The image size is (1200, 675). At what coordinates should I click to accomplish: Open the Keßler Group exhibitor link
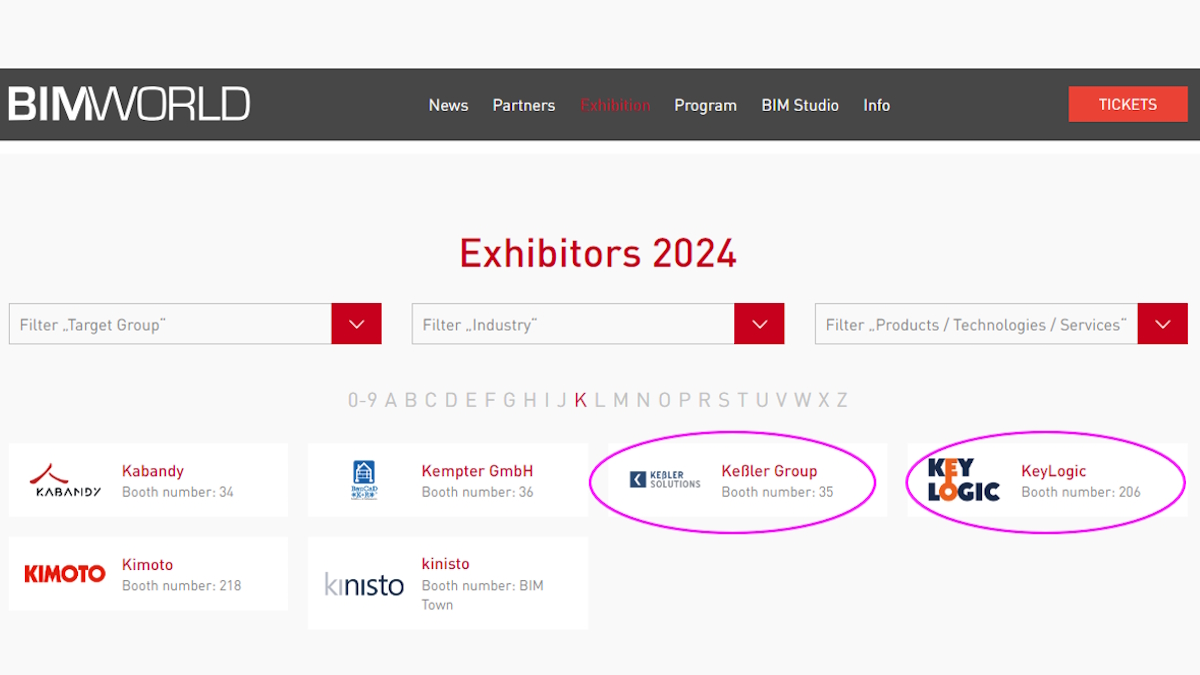769,471
